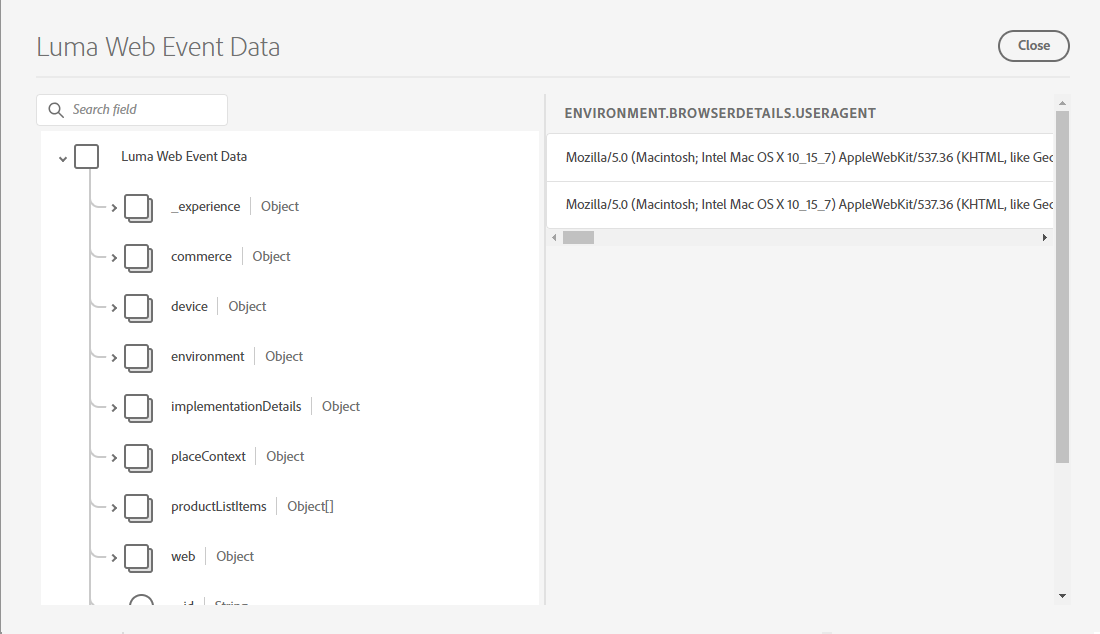Click the productListItems field name

tap(219, 506)
